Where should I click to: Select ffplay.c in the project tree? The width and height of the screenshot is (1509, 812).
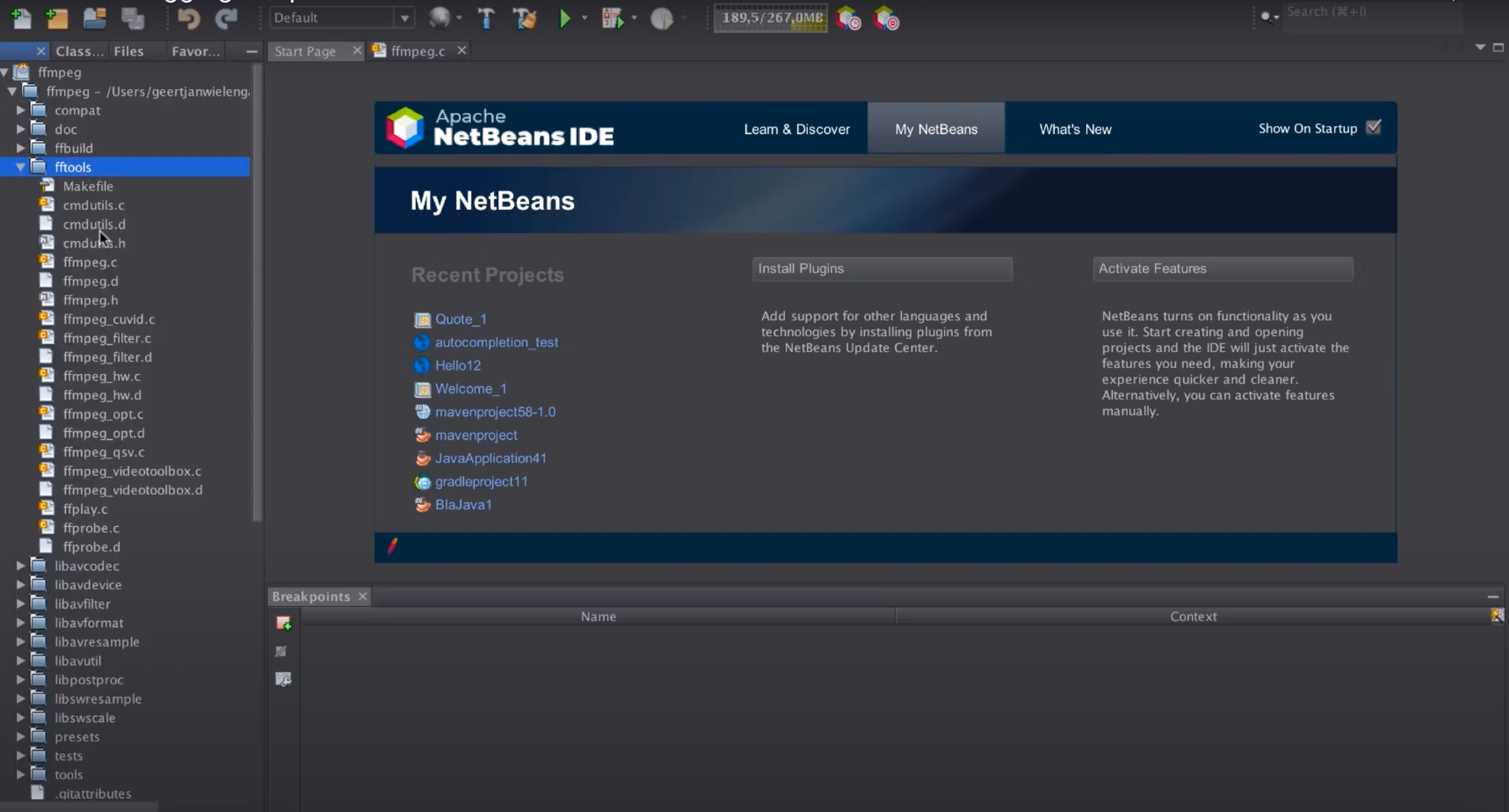click(85, 509)
